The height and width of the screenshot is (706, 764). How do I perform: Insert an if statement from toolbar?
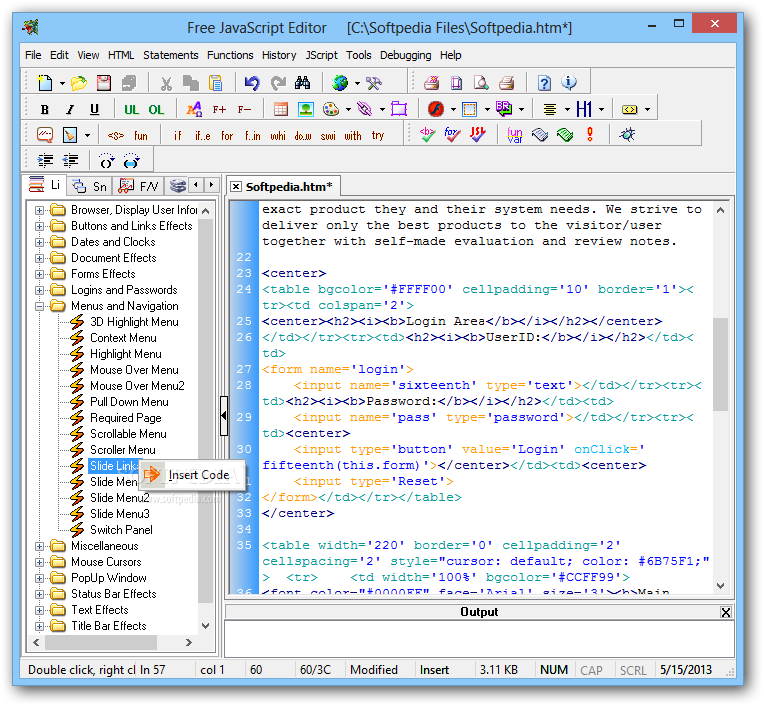177,135
